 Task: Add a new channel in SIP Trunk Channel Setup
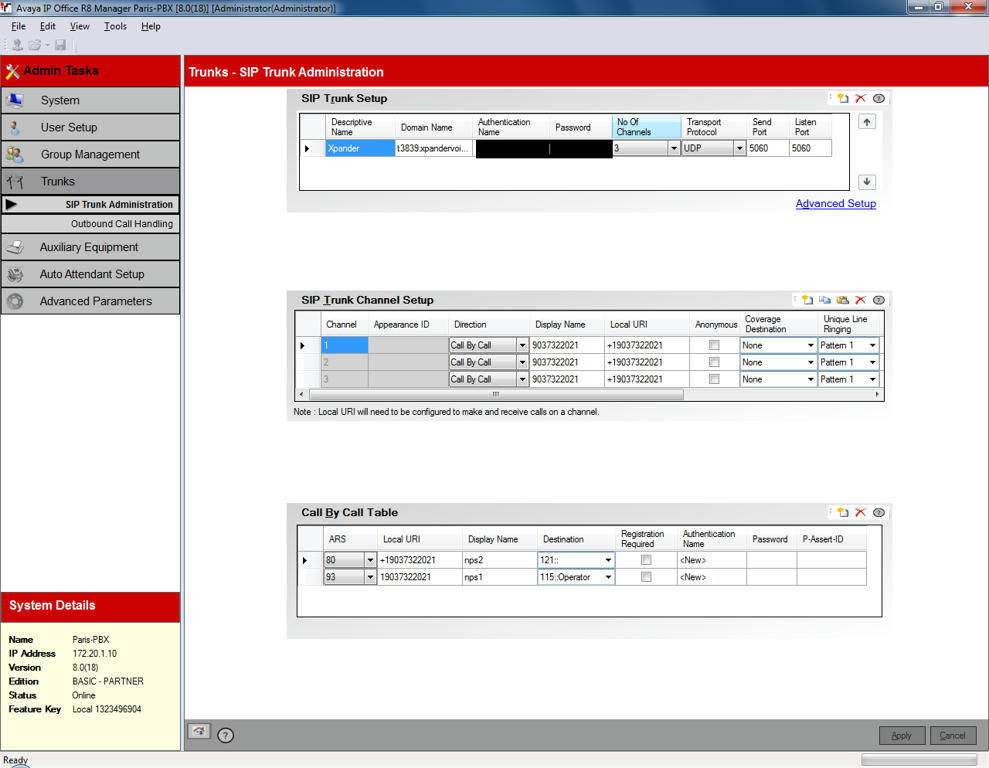(807, 300)
